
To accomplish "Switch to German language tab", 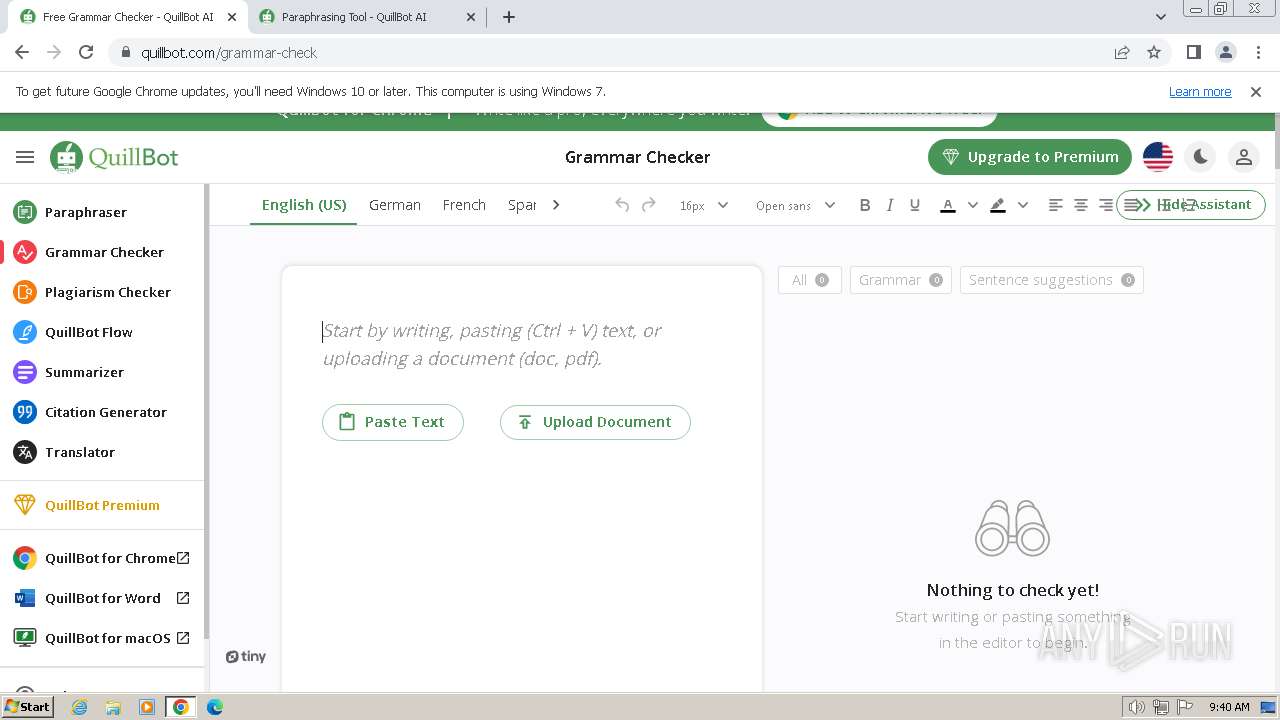I will pyautogui.click(x=395, y=205).
